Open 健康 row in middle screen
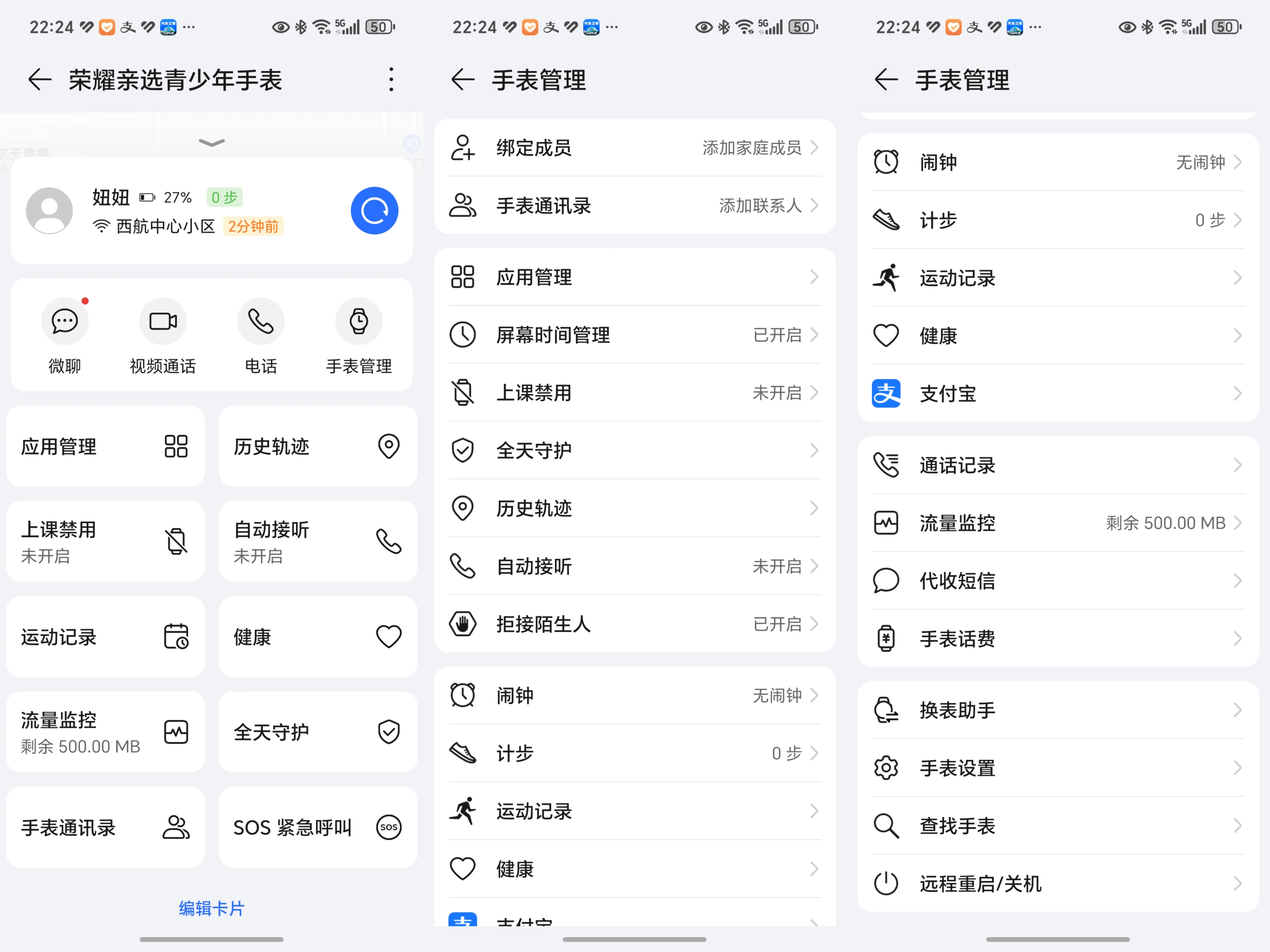 (x=635, y=869)
